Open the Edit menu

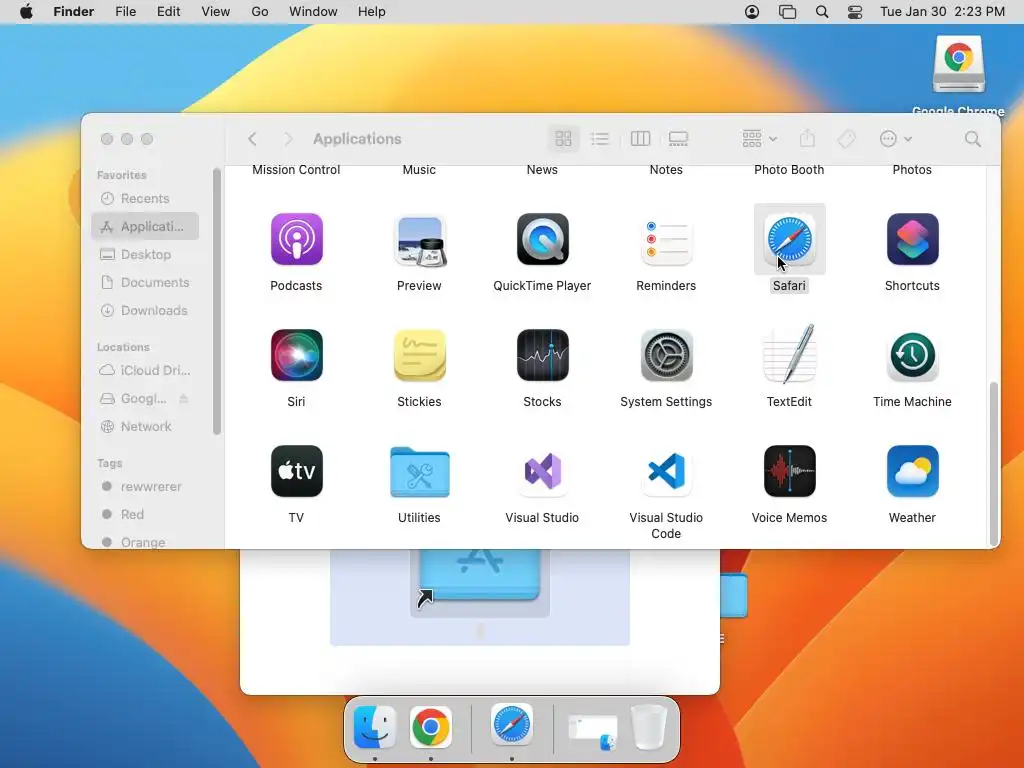(x=168, y=12)
